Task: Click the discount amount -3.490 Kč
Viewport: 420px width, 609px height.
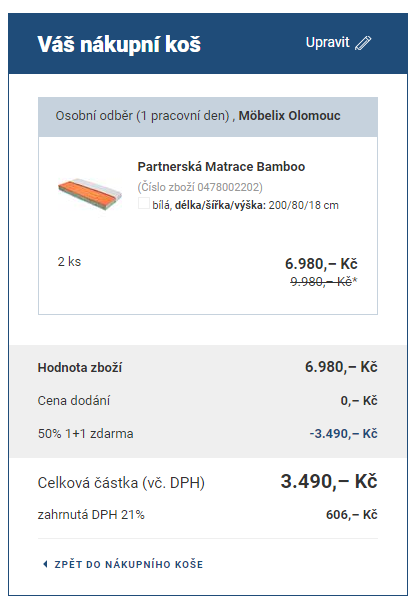Action: coord(343,433)
